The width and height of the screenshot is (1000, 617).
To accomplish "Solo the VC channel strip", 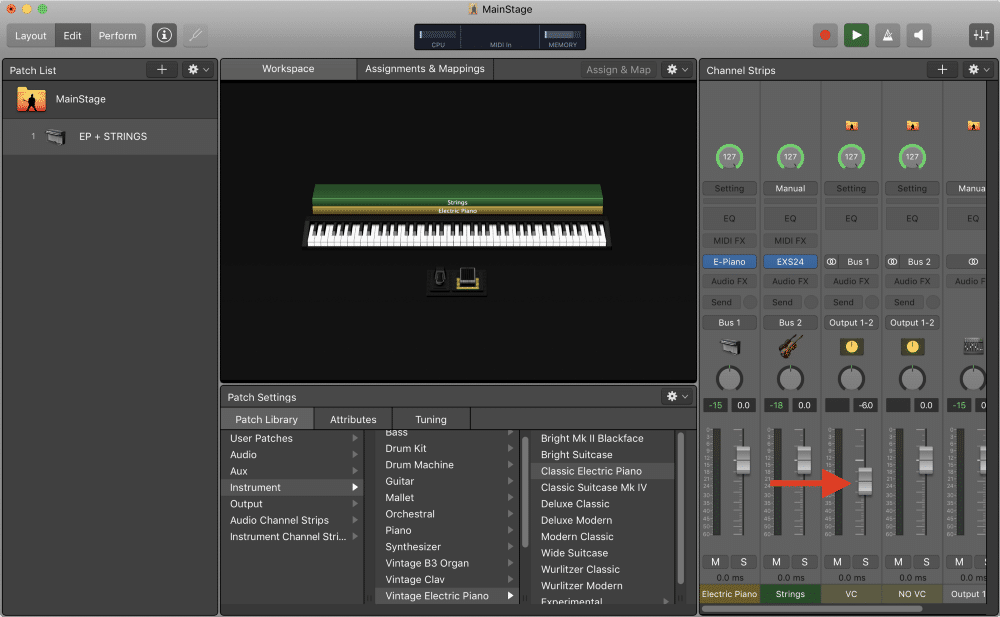I will pyautogui.click(x=865, y=561).
